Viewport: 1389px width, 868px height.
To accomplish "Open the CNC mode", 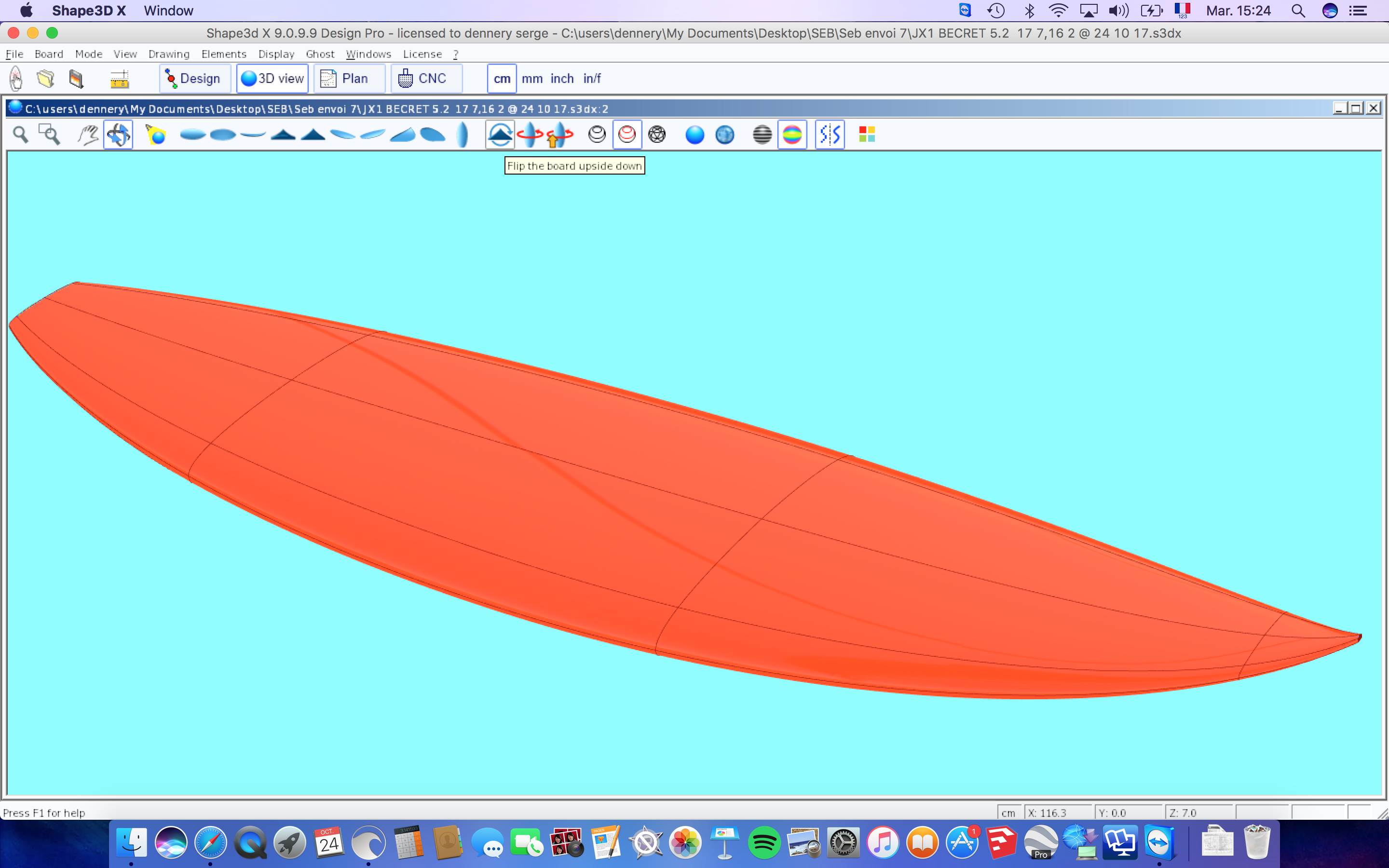I will point(423,79).
